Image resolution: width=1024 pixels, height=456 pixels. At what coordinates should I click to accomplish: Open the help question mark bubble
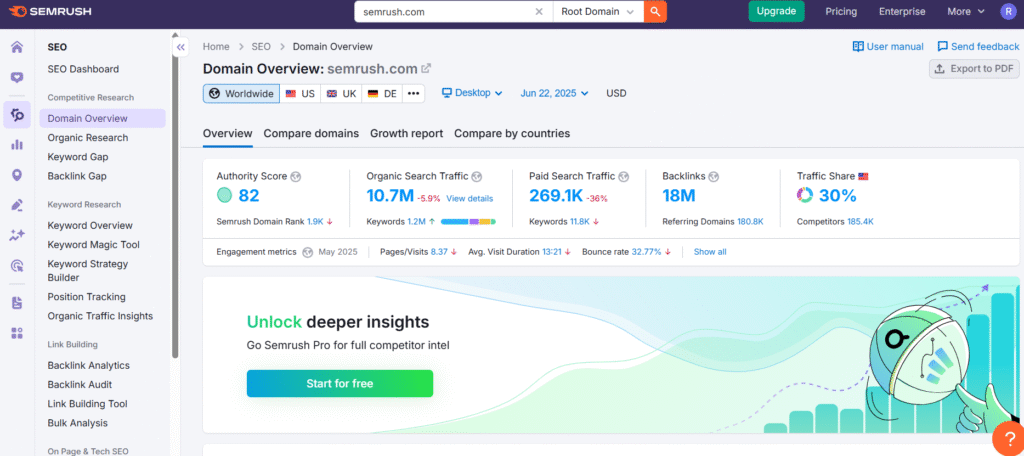(1009, 439)
